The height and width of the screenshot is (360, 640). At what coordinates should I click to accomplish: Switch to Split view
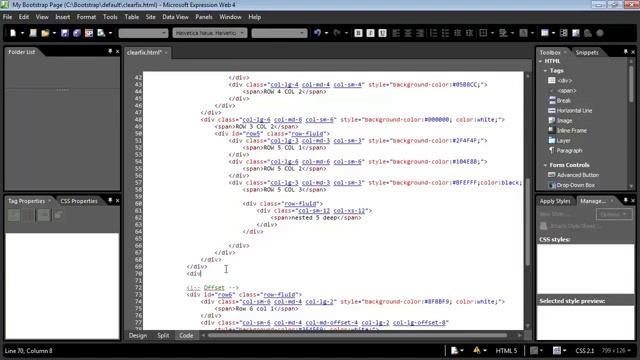[163, 336]
